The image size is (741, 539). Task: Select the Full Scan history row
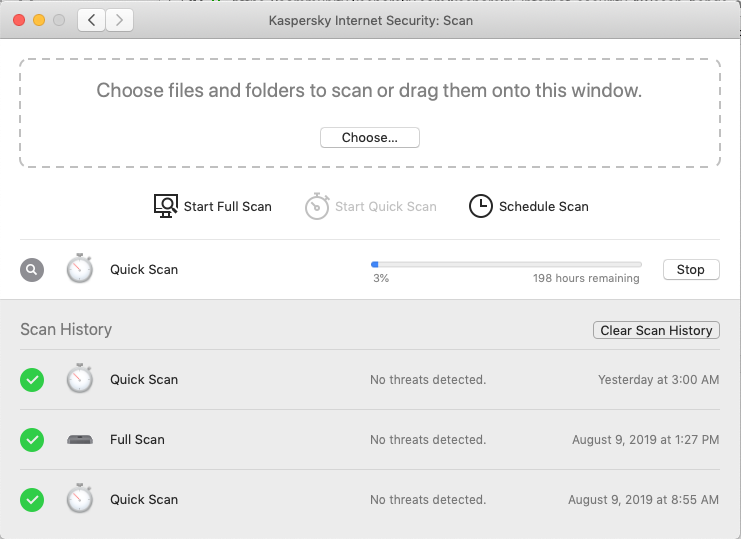370,440
